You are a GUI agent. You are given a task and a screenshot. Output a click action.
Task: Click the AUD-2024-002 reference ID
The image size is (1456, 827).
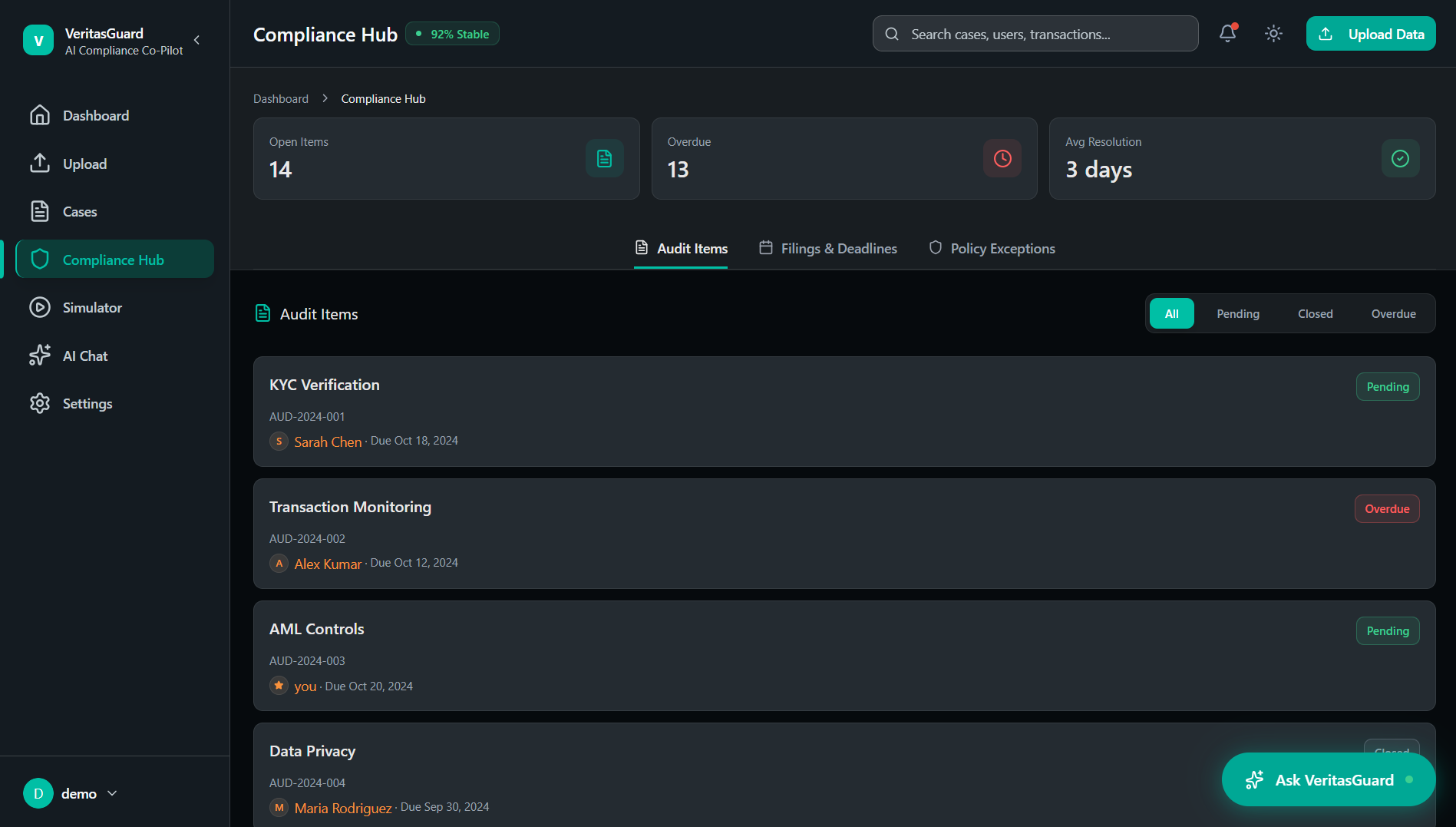[307, 538]
